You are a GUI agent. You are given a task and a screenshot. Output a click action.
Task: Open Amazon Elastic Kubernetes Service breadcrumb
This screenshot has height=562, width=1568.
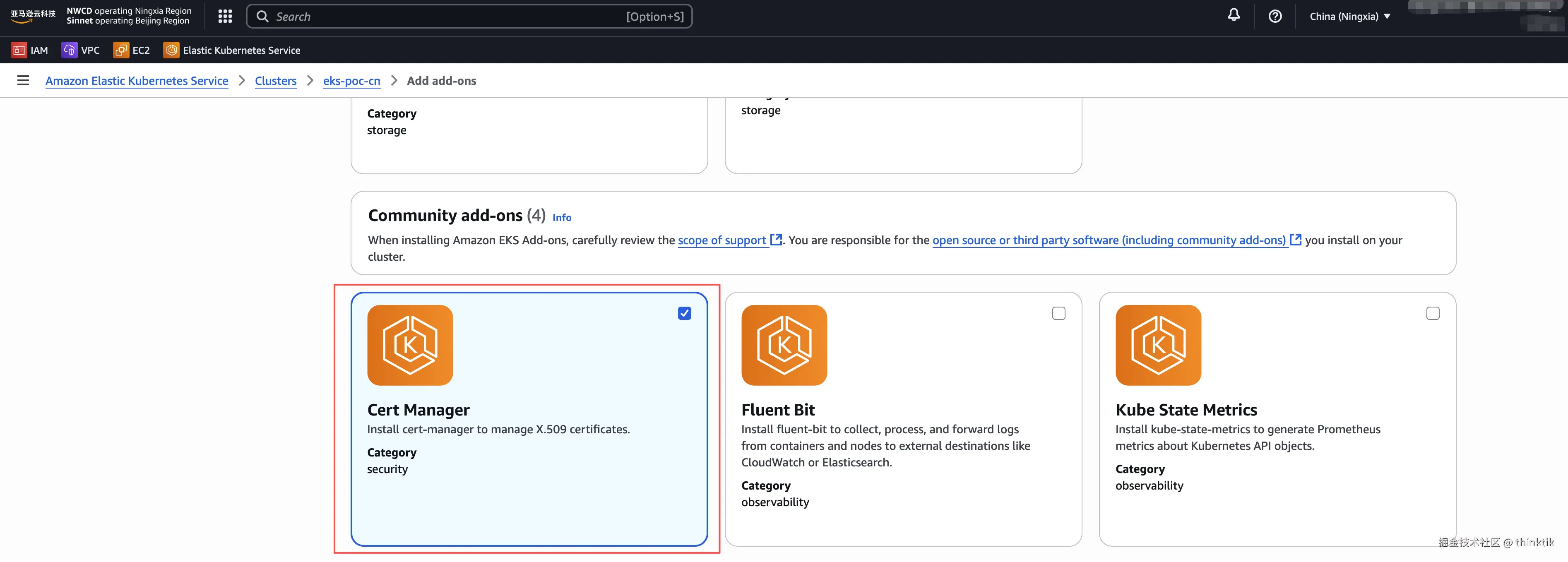coord(136,81)
